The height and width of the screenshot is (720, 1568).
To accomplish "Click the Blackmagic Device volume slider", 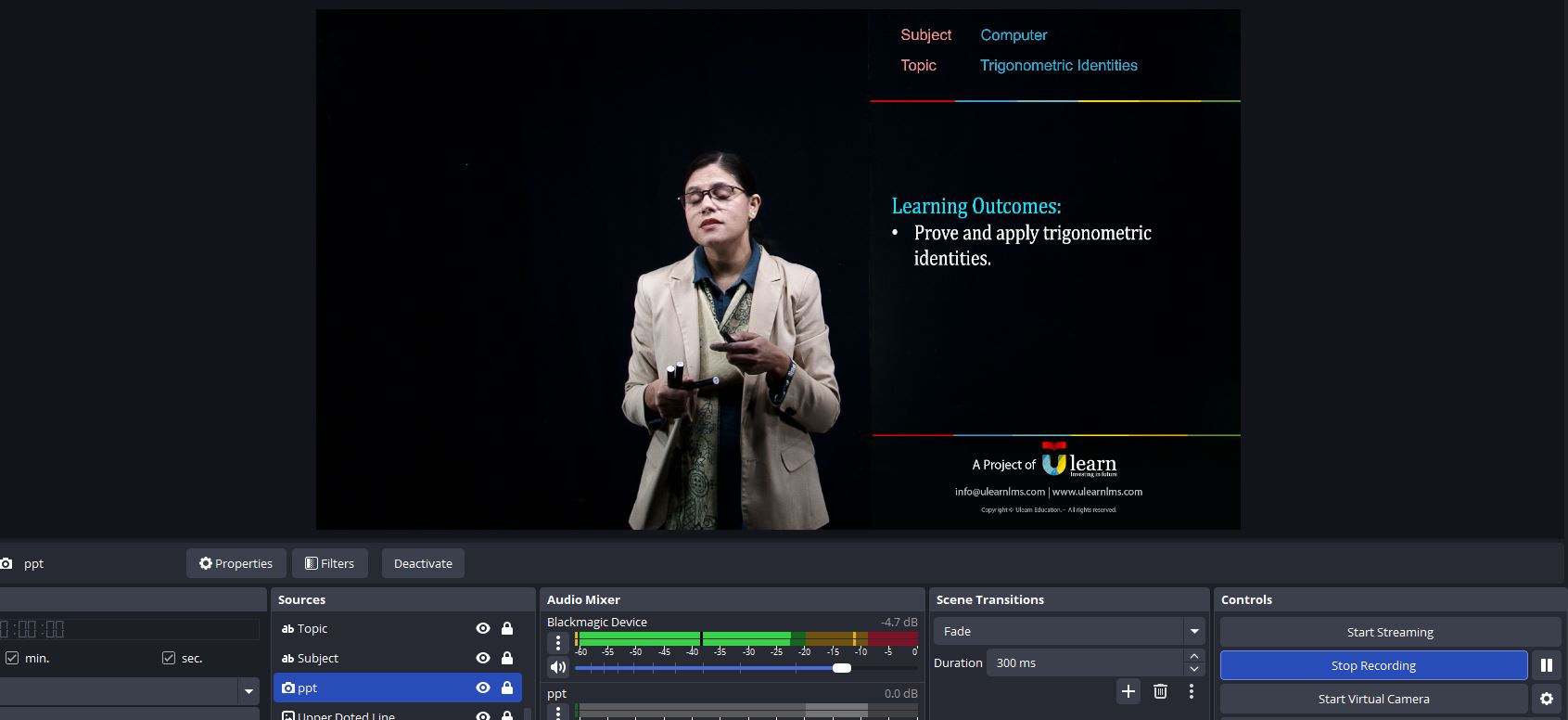I will tap(746, 668).
